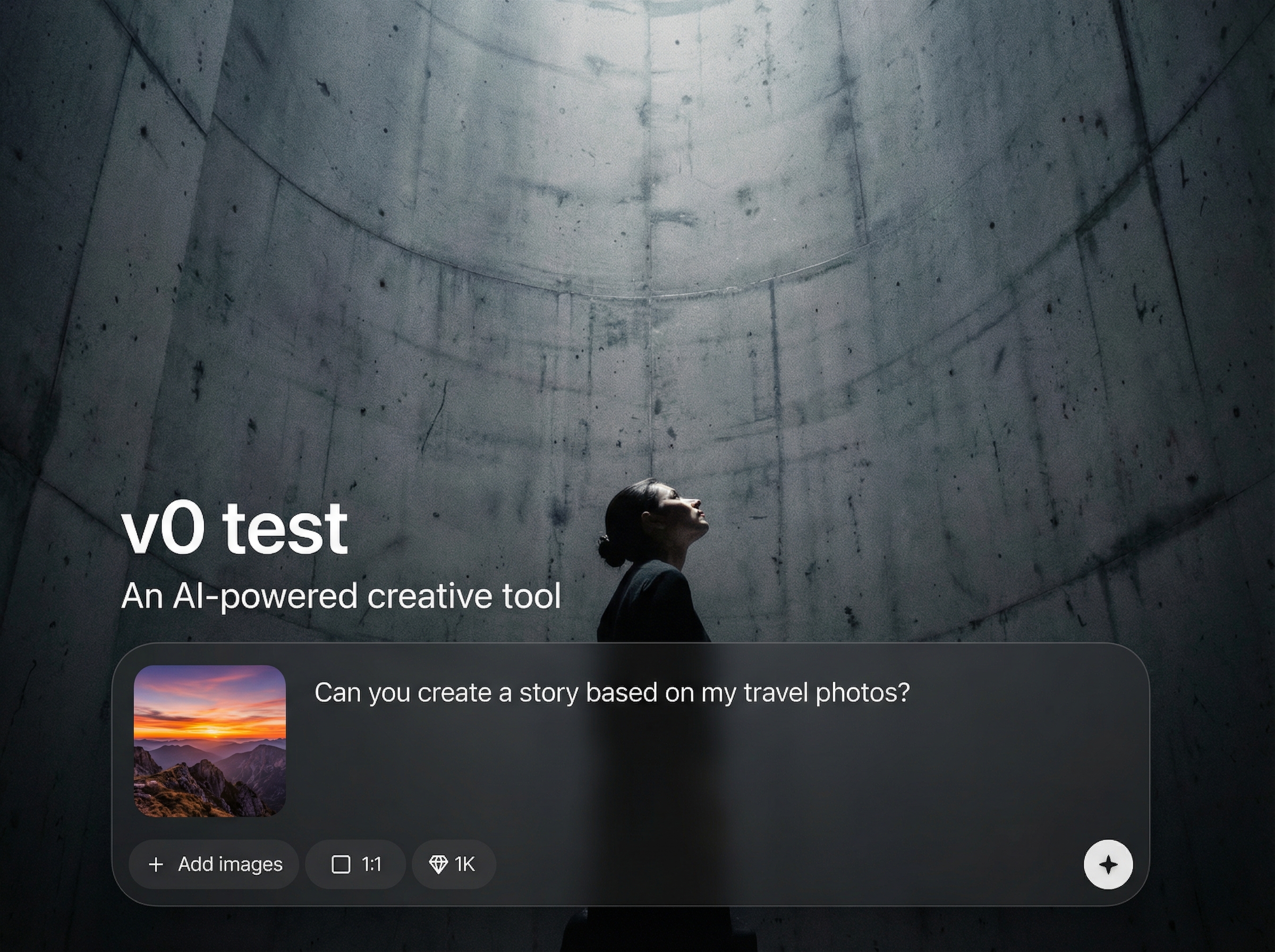Click the "Add images" text label
1275x952 pixels.
(230, 864)
